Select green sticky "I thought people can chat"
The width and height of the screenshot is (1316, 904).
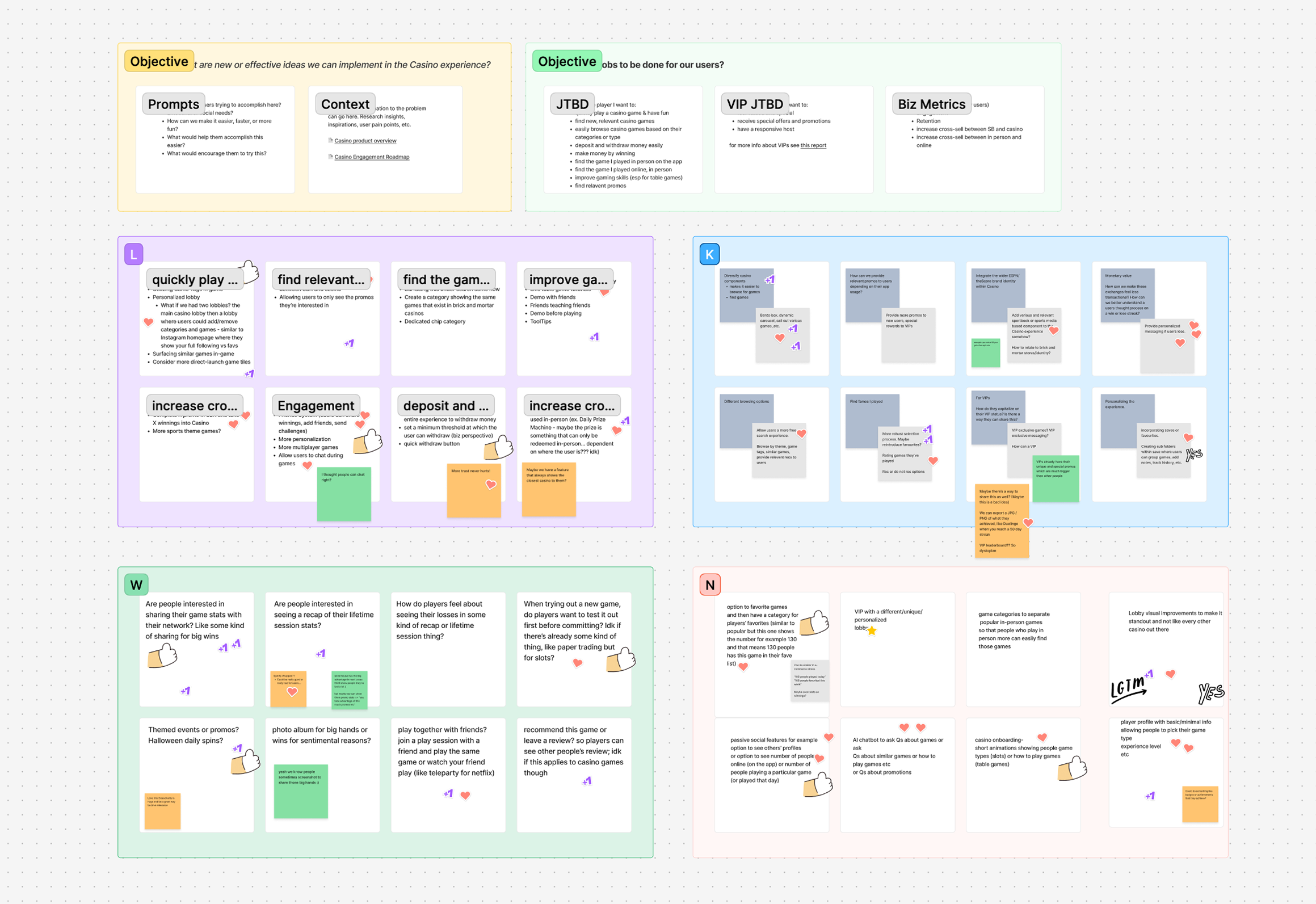pyautogui.click(x=344, y=494)
